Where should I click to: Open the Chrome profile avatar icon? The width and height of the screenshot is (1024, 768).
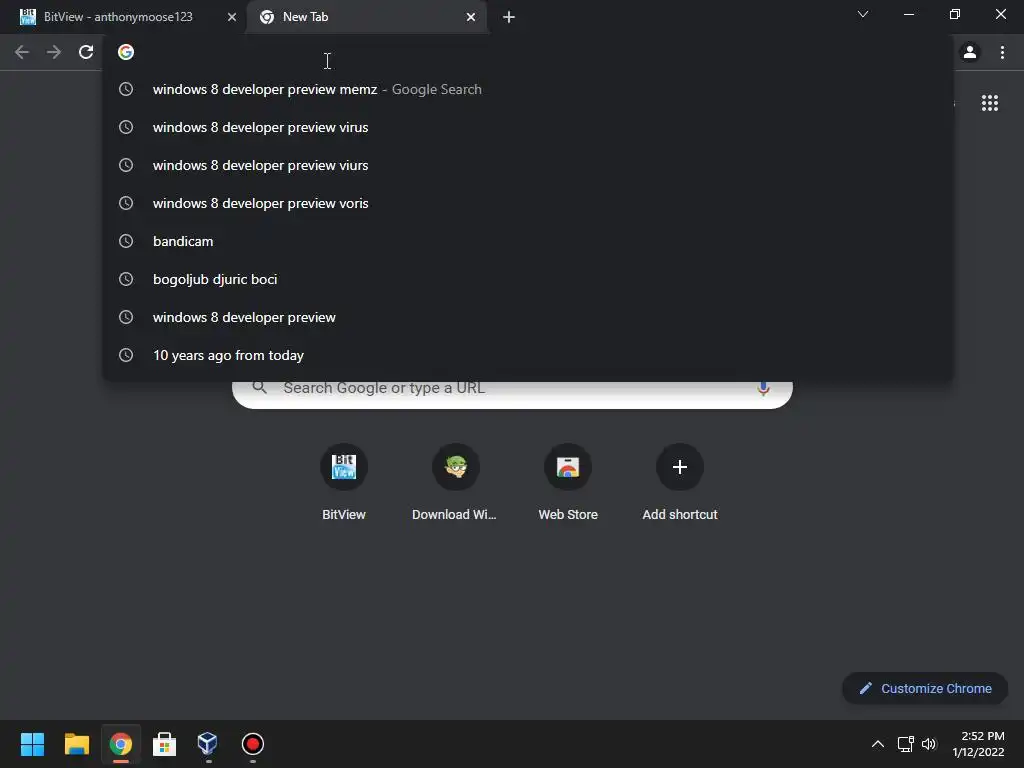coord(970,52)
